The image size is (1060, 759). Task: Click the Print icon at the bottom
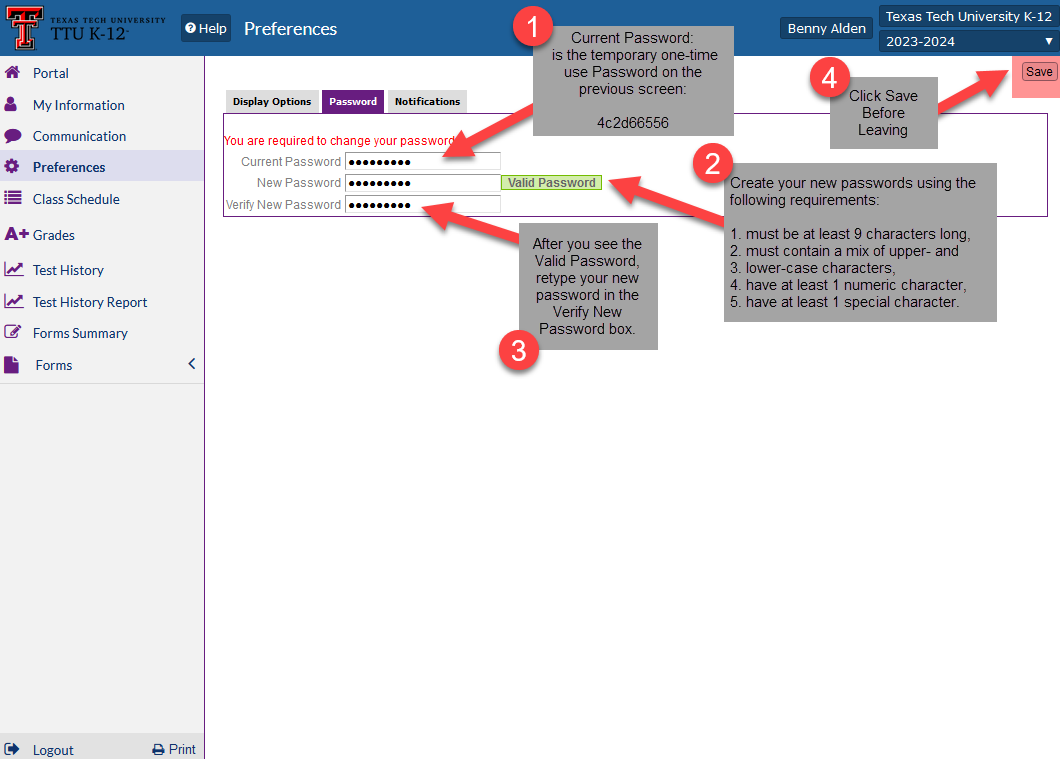click(158, 748)
